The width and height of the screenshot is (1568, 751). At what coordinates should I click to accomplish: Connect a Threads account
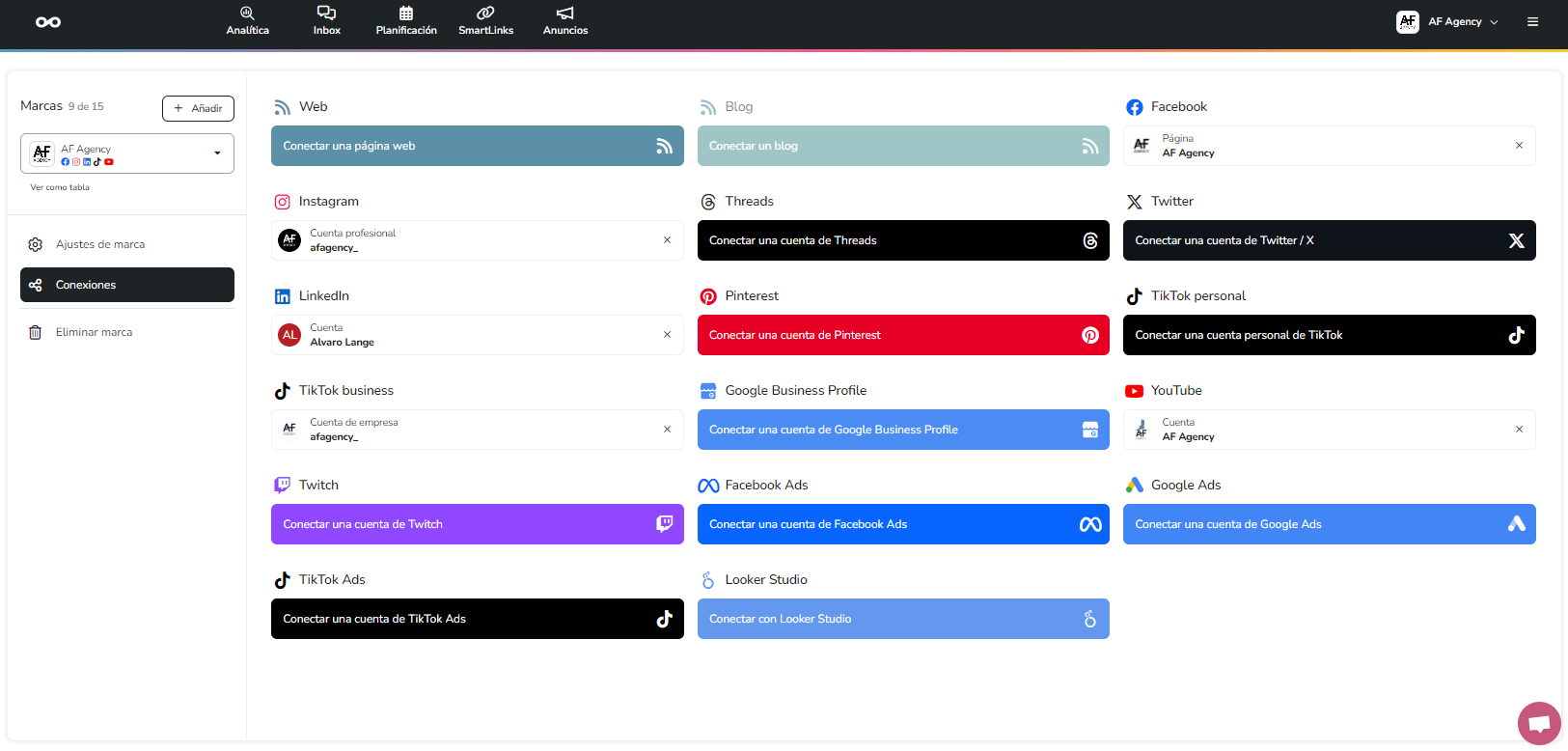903,240
